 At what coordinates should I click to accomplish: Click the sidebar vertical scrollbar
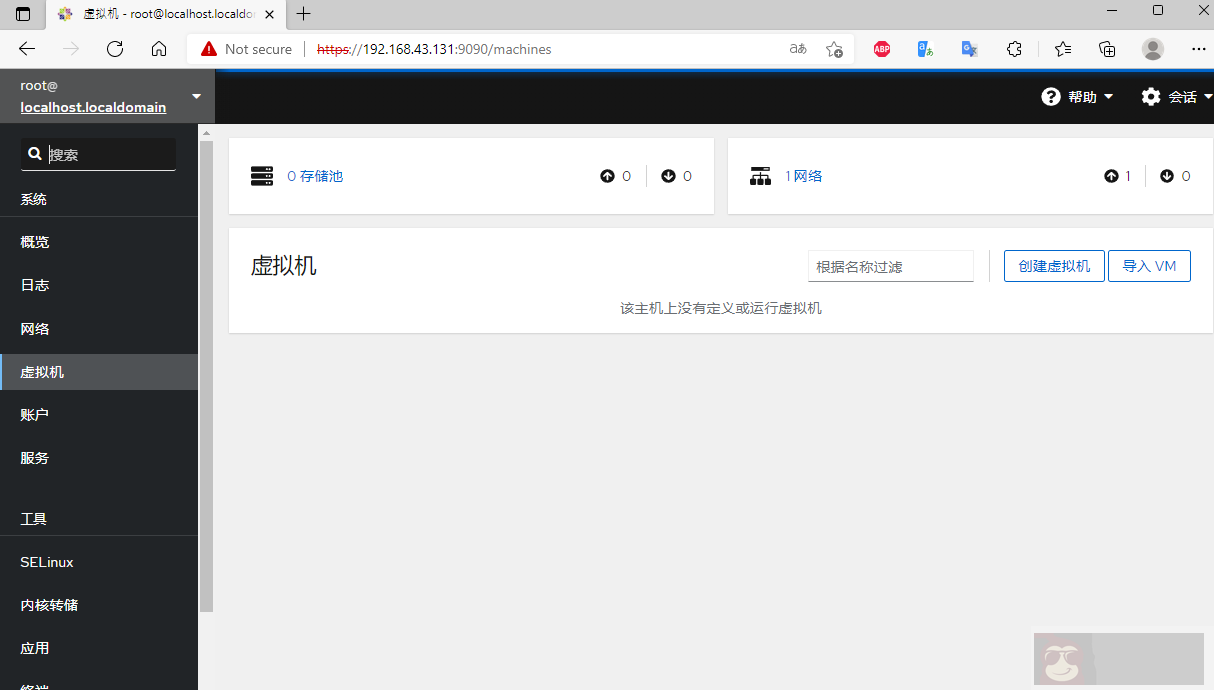[x=206, y=375]
